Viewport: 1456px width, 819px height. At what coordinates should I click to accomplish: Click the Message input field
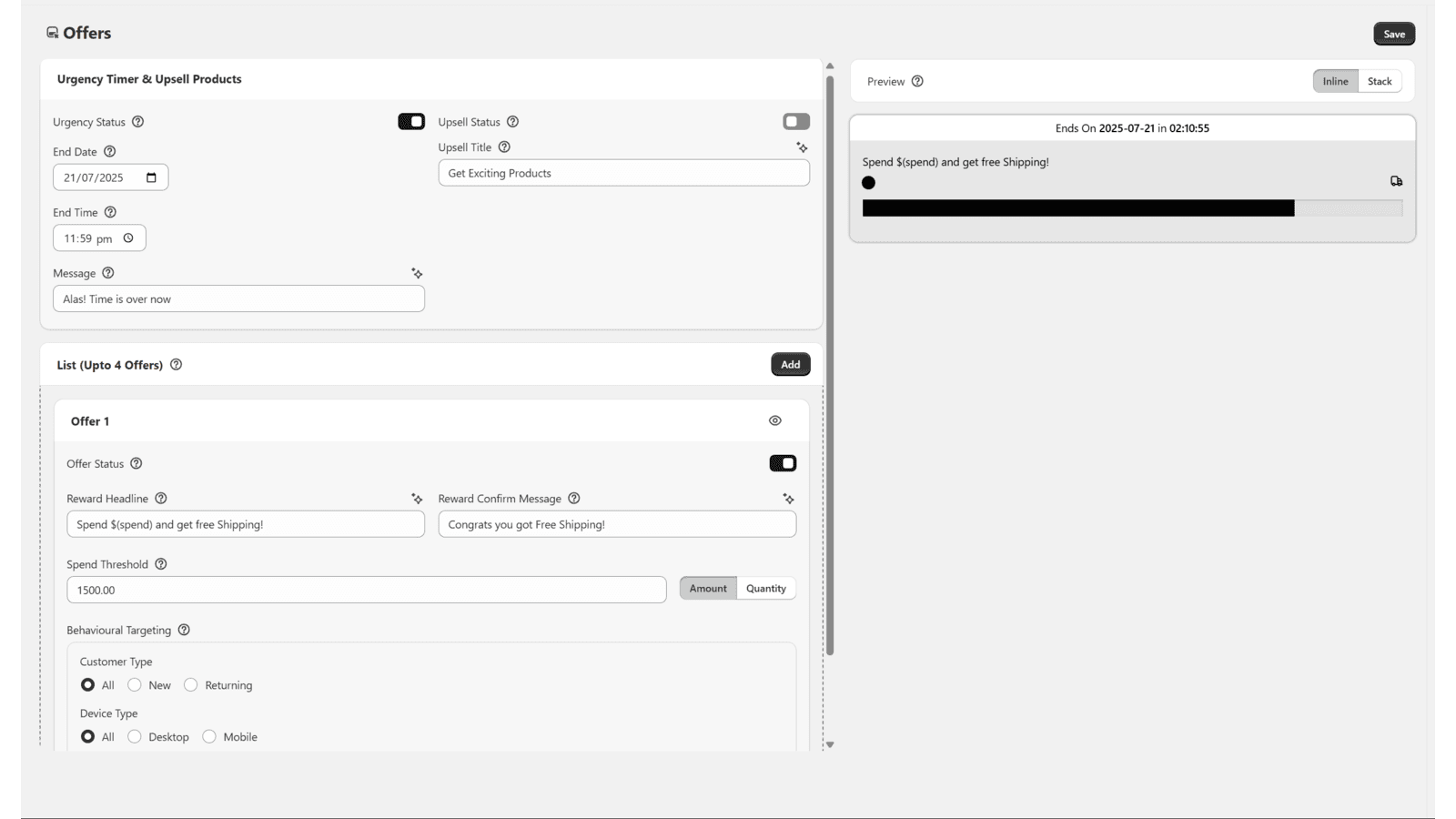tap(239, 298)
